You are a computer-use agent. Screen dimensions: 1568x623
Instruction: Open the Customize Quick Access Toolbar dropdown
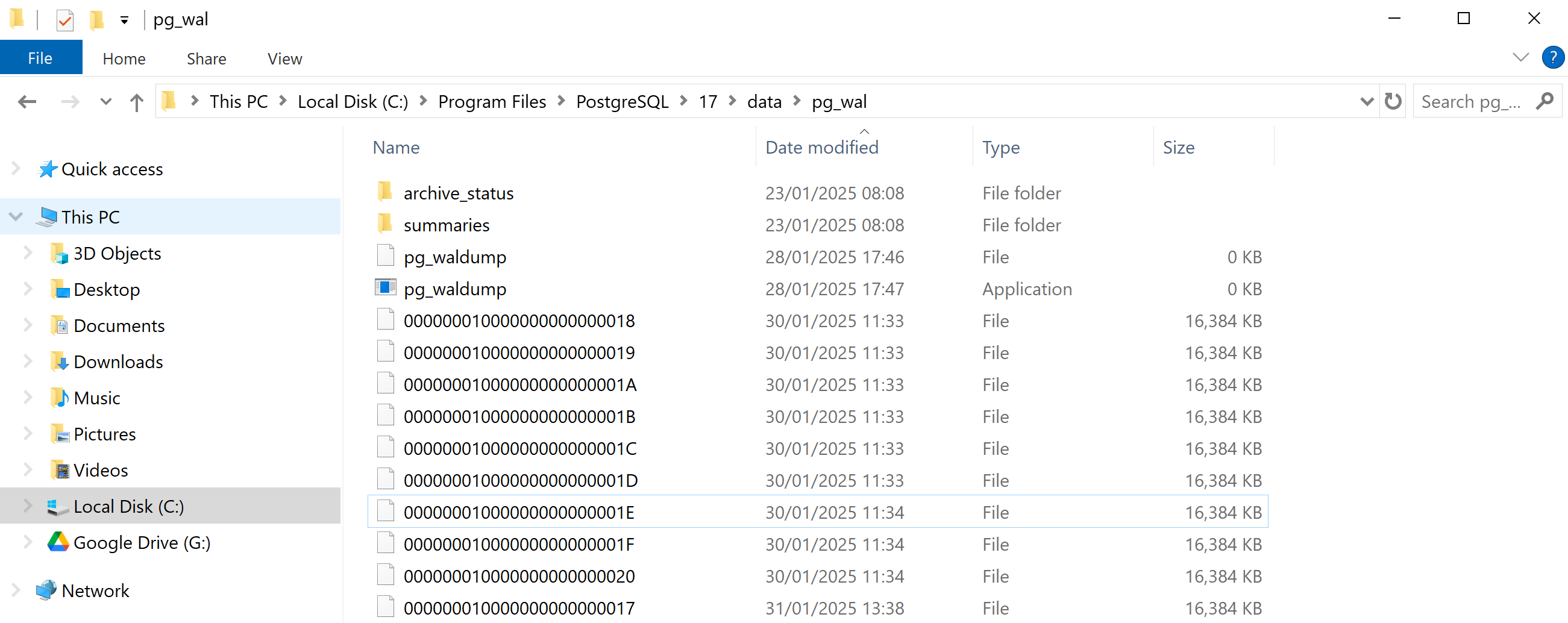pos(124,20)
